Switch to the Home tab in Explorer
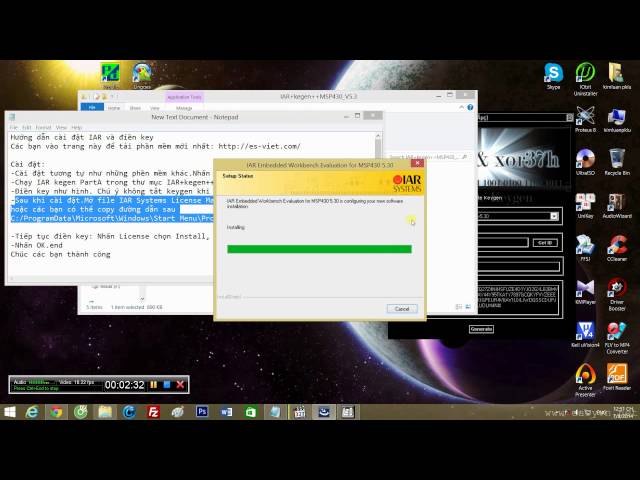 tap(114, 108)
